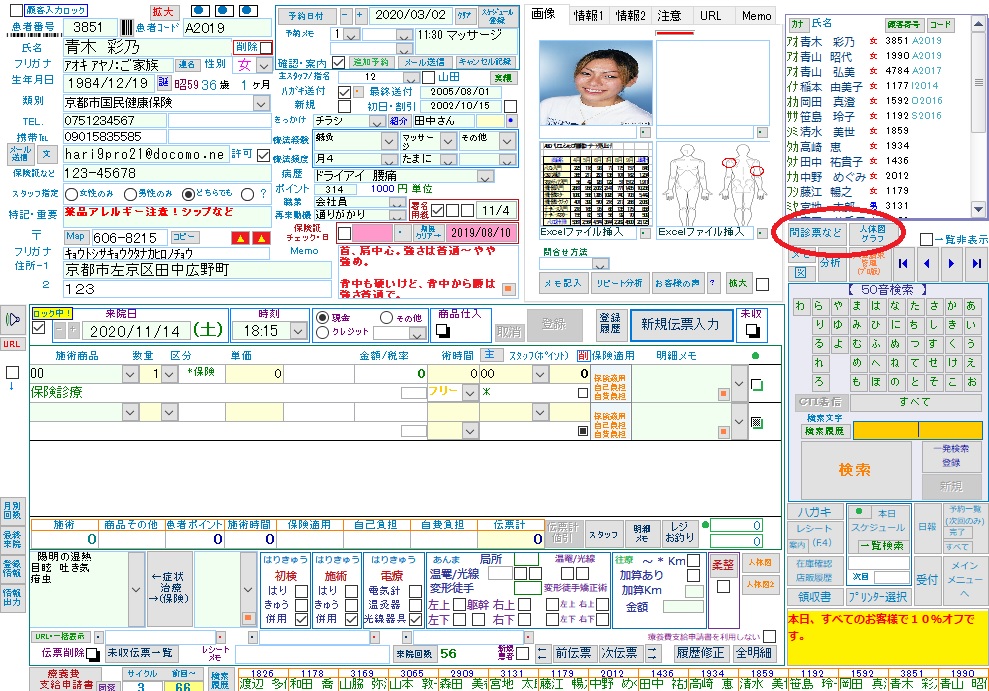
Task: Select the 男性のみ radio button
Action: tap(130, 194)
